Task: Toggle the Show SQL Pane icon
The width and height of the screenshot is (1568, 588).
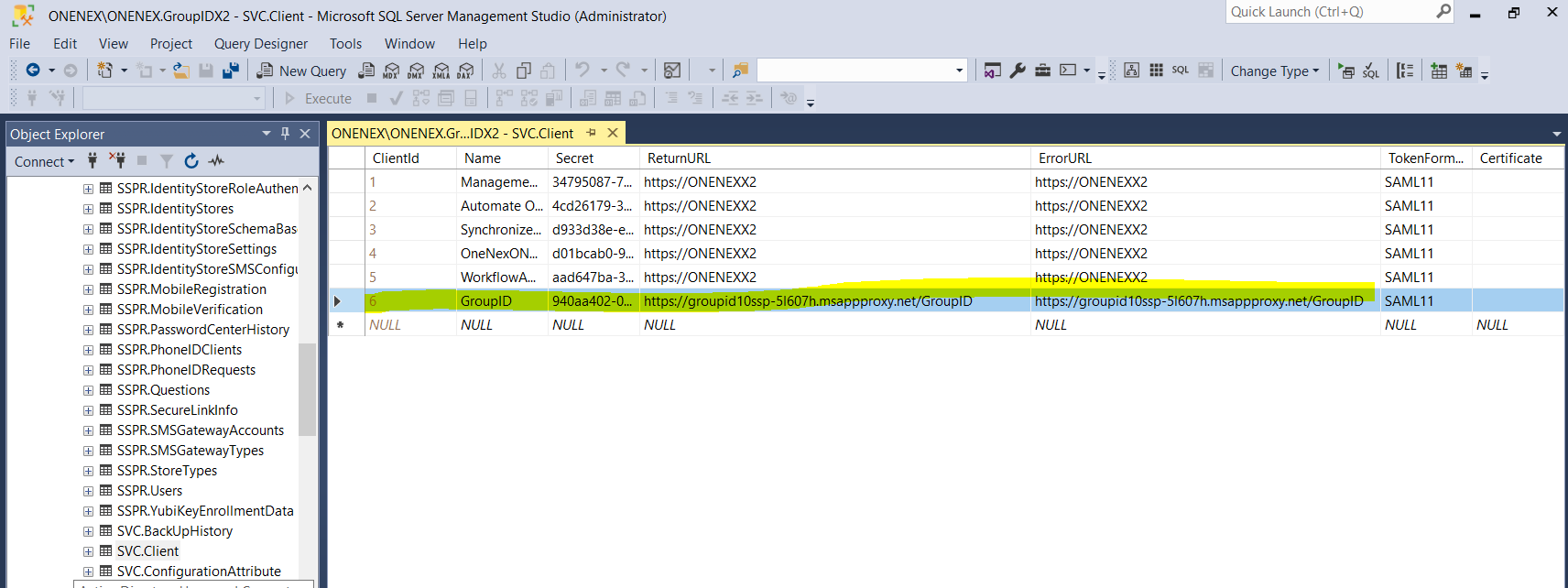Action: (x=1181, y=71)
